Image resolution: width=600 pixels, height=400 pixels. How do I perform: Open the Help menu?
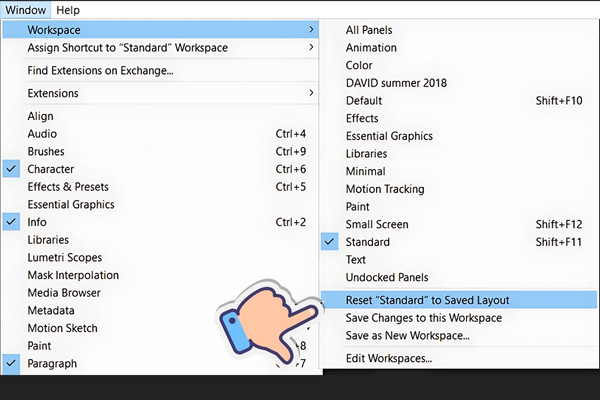(68, 10)
